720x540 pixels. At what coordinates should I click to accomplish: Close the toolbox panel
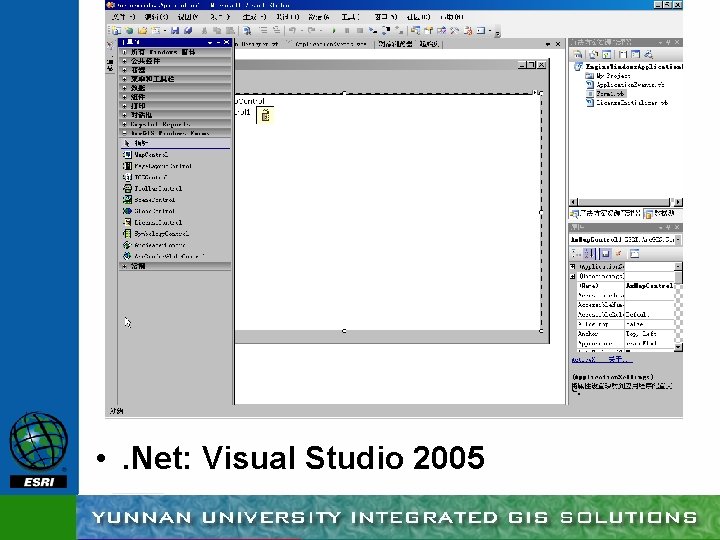(x=226, y=42)
